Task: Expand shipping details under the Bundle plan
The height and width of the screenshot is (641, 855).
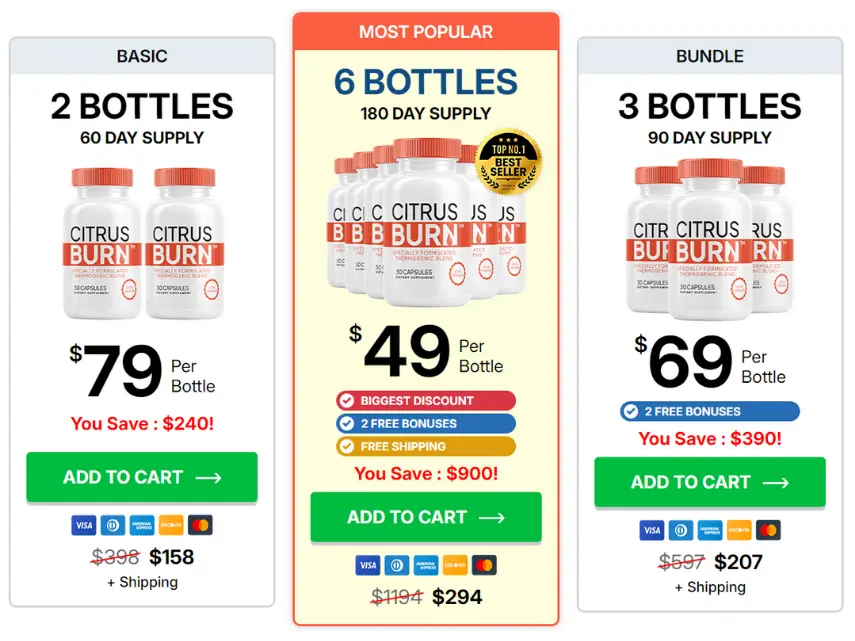Action: (x=710, y=587)
